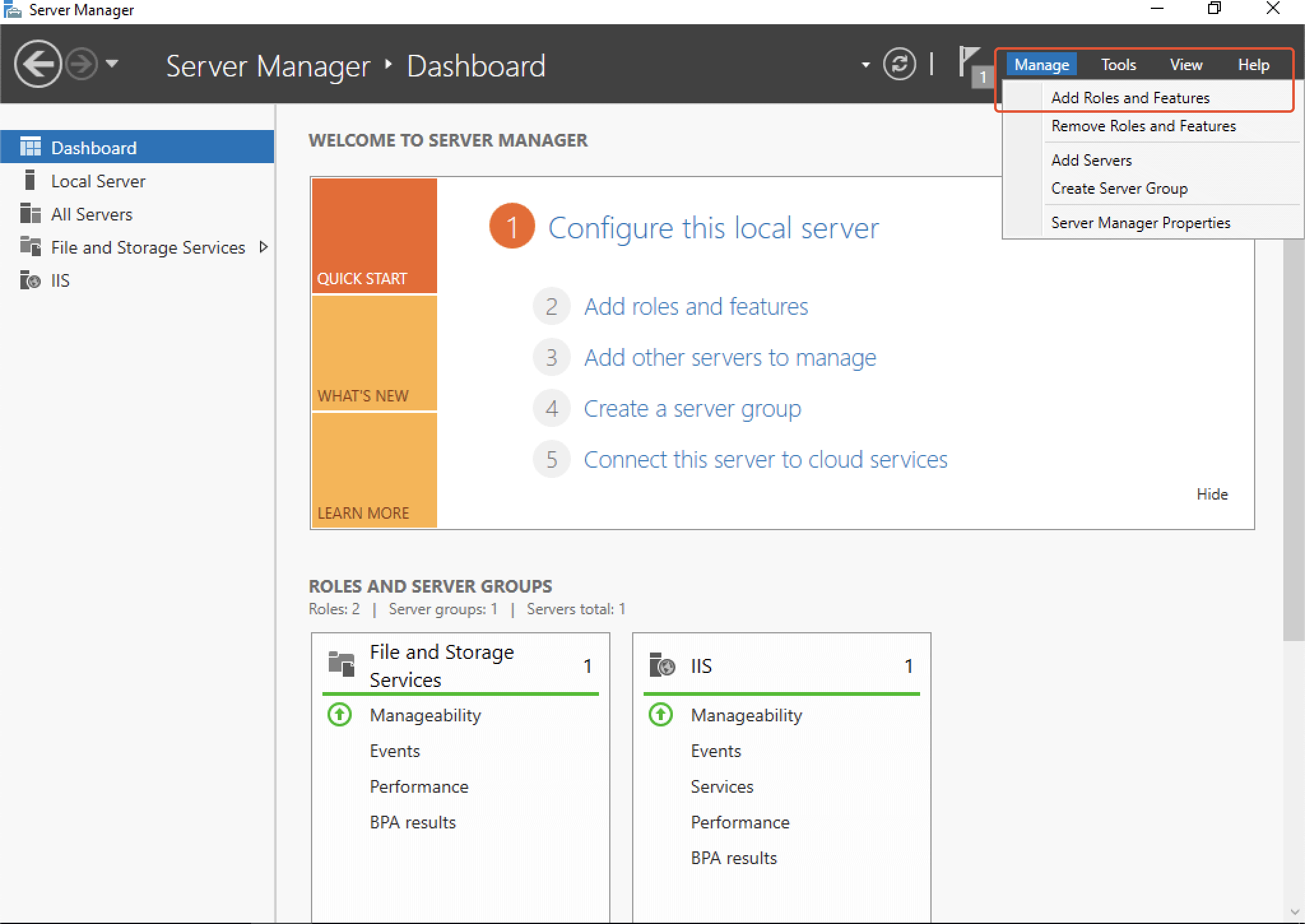Click the IIS sidebar icon
1305x924 pixels.
click(x=30, y=279)
